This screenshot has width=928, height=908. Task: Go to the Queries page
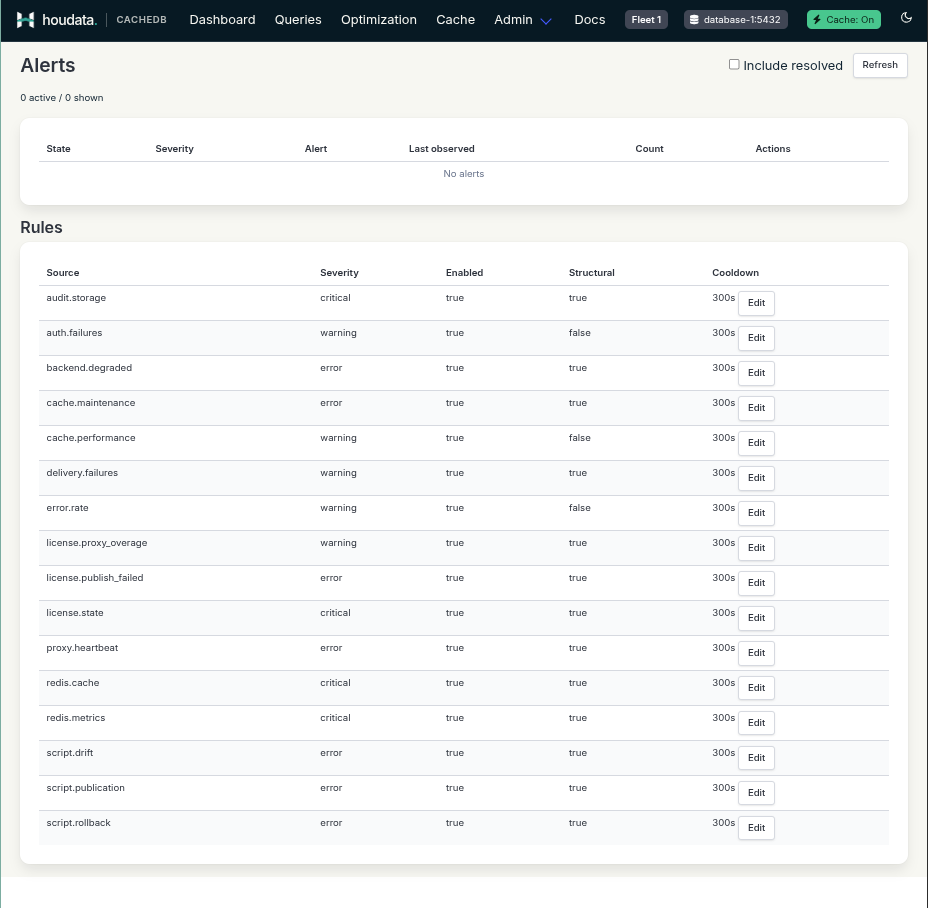(298, 20)
